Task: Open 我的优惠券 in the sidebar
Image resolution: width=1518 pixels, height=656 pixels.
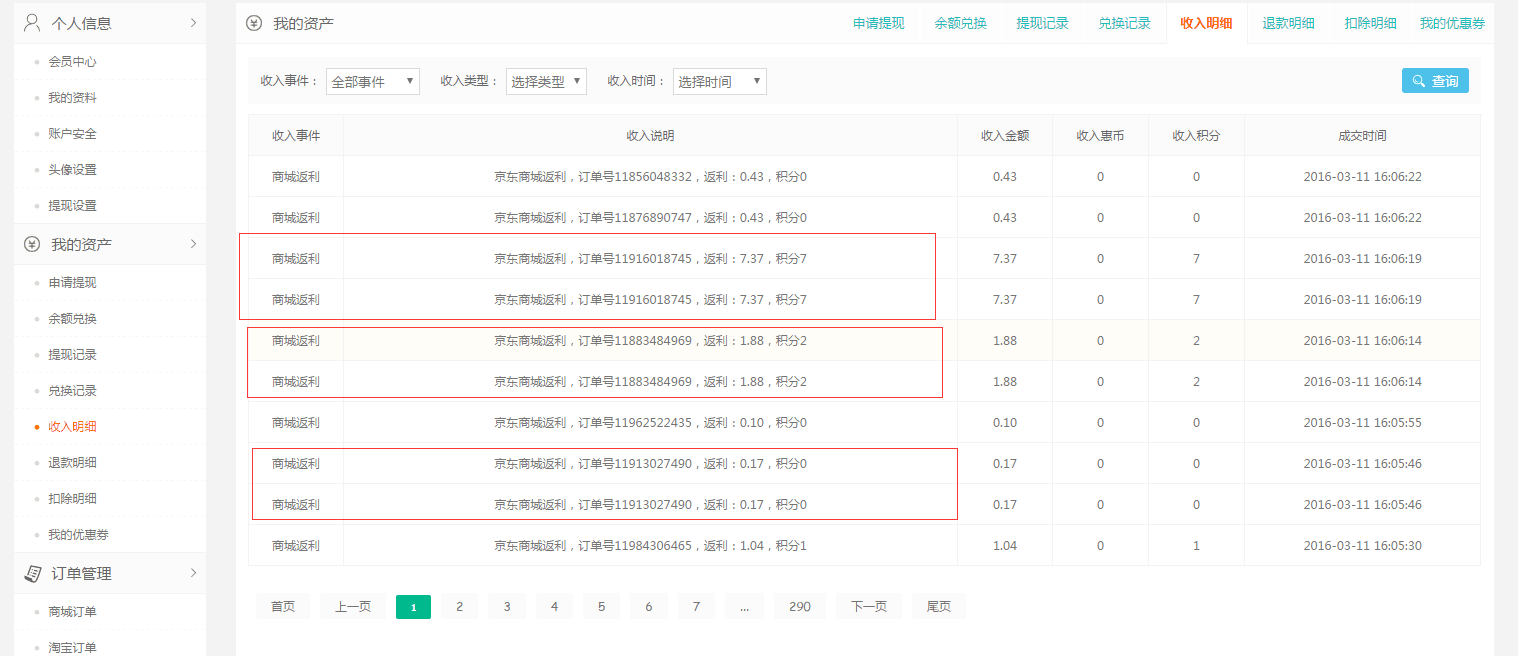Action: pyautogui.click(x=78, y=534)
